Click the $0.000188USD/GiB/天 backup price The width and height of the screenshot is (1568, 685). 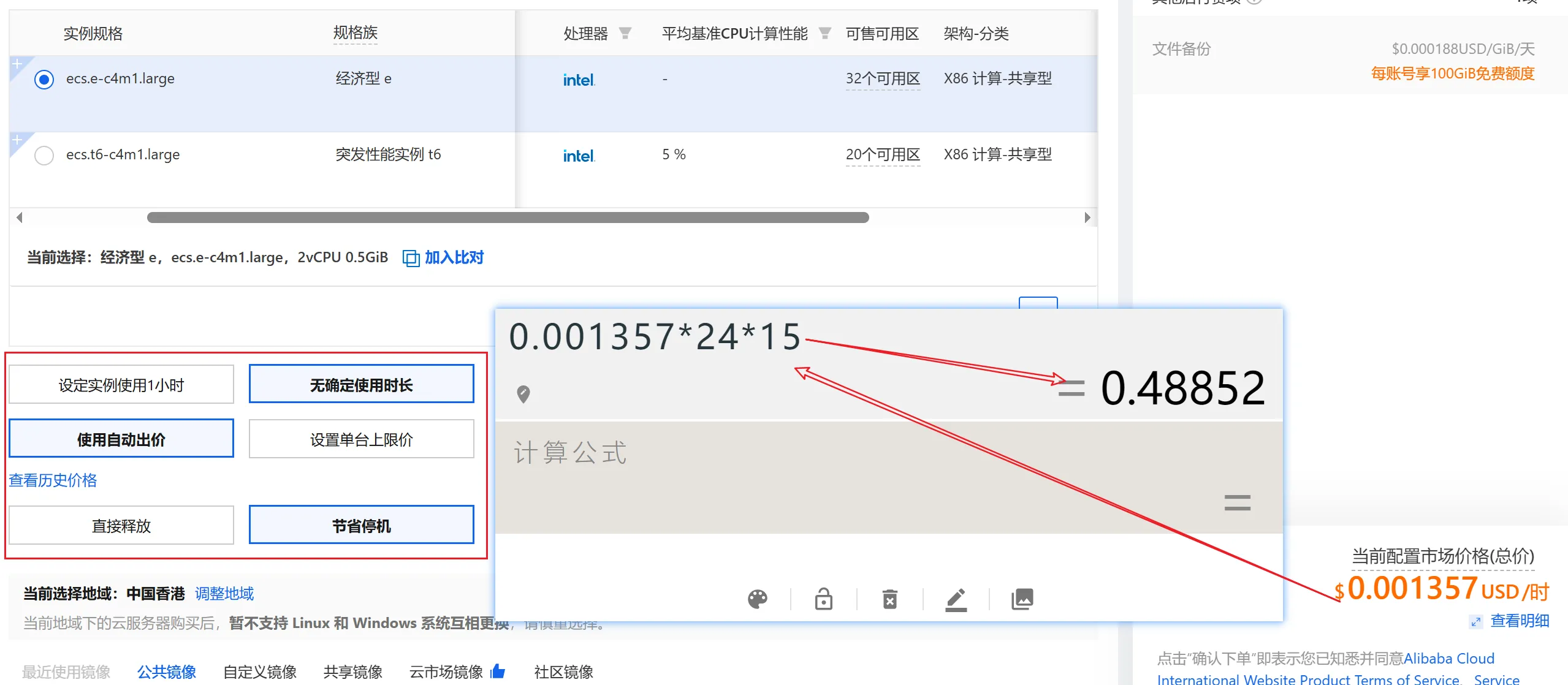point(1463,49)
